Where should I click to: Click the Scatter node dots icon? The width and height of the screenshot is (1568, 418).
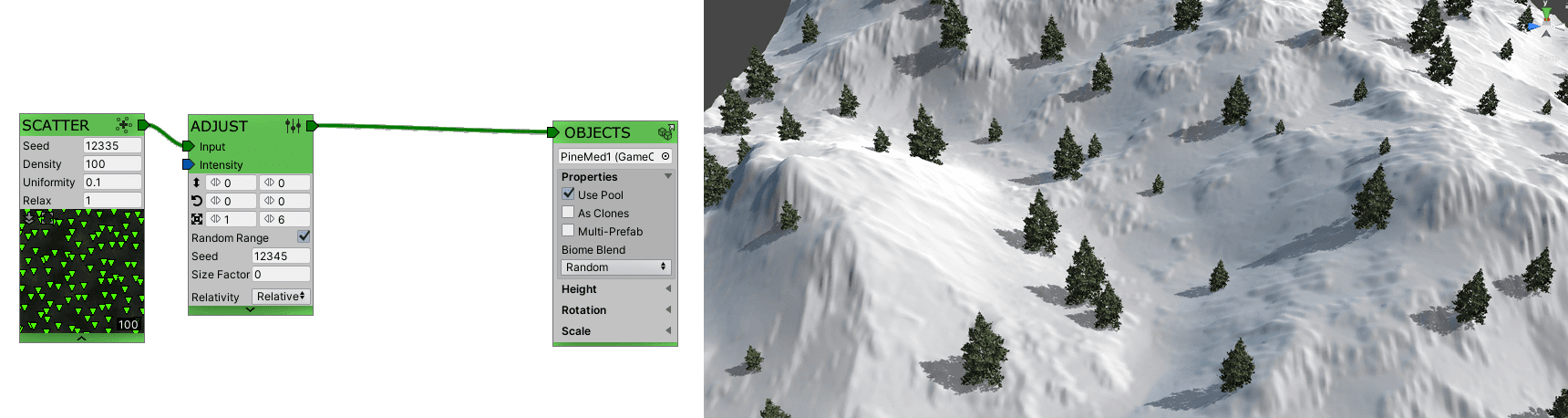click(x=124, y=125)
